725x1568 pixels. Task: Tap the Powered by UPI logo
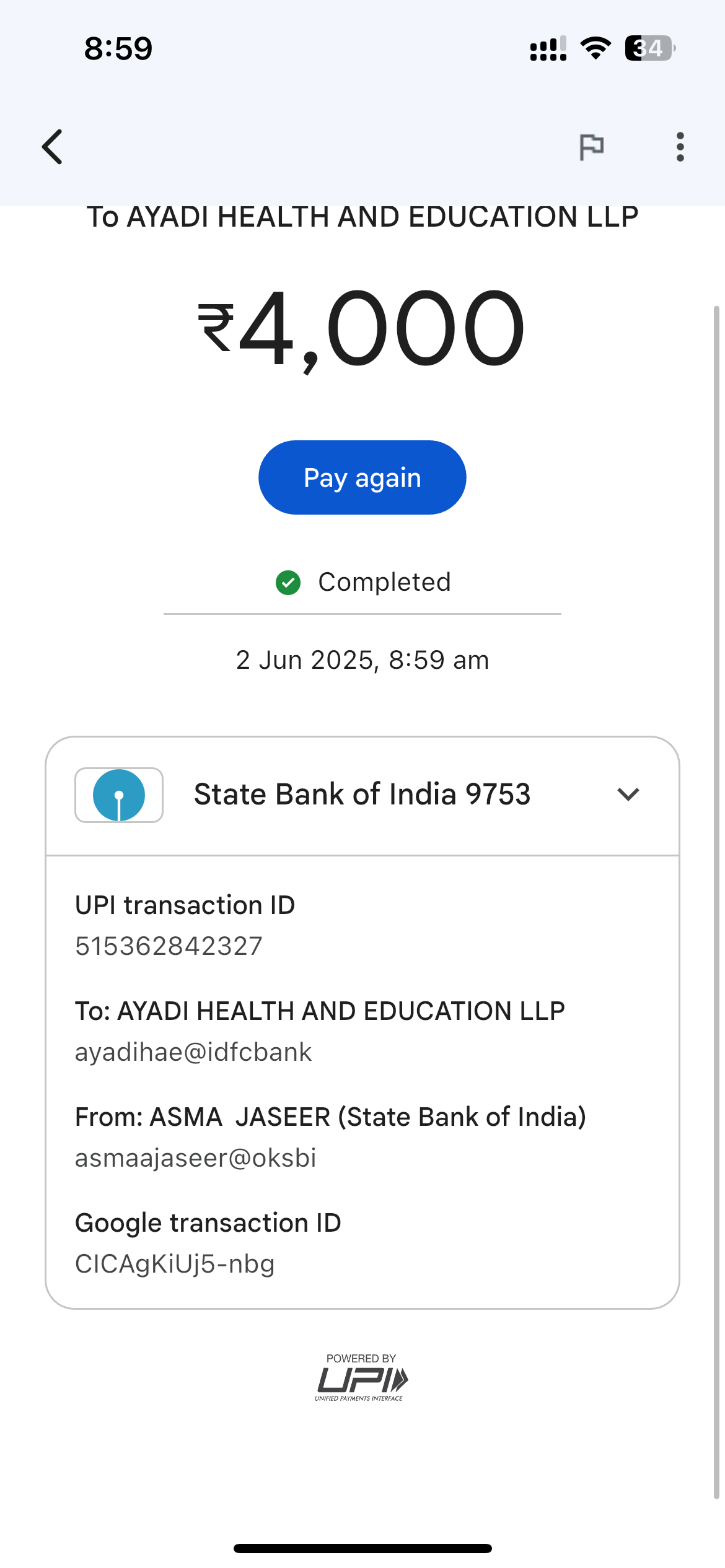361,1379
